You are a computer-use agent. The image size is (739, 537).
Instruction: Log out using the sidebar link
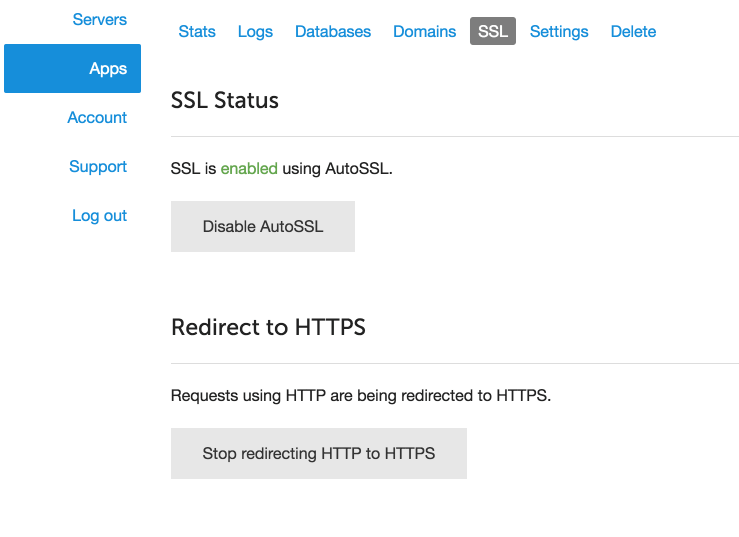tap(99, 215)
